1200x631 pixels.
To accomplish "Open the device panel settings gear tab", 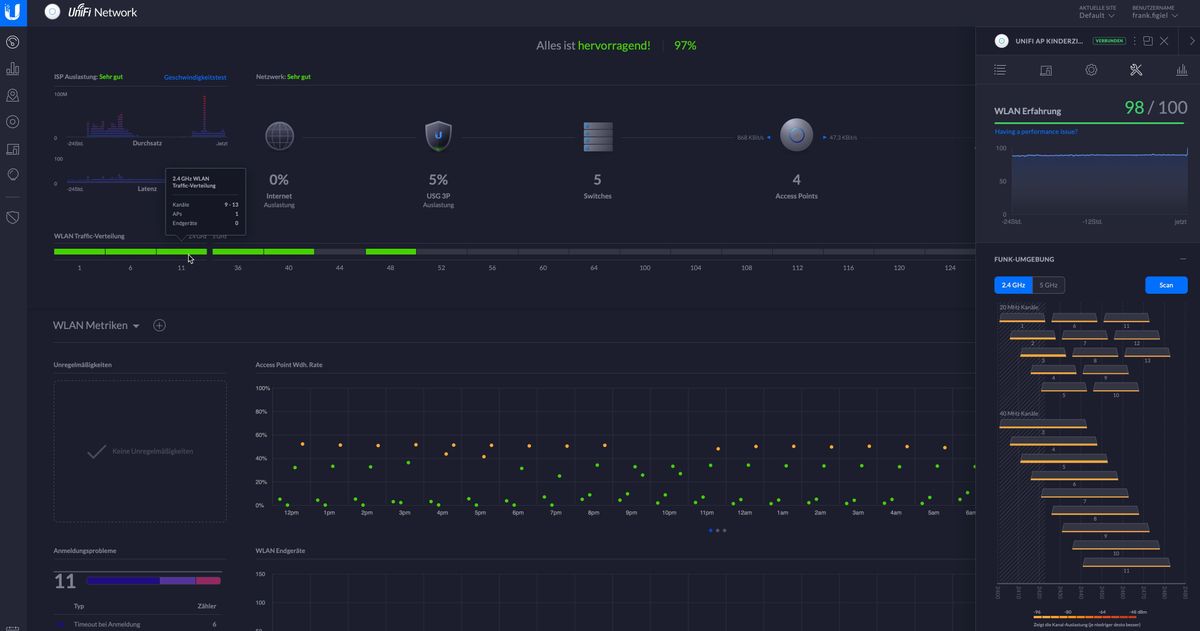I will click(1091, 70).
